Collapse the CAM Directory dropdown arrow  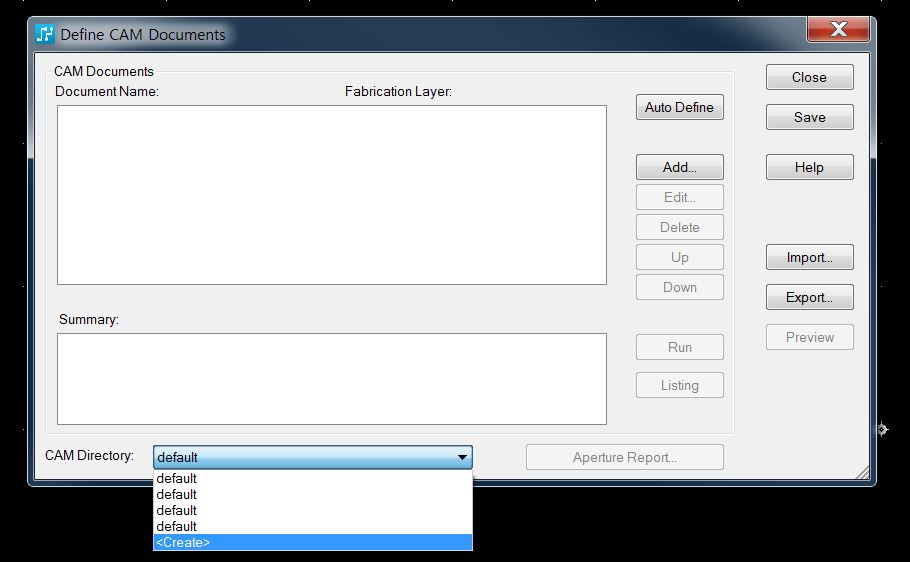pyautogui.click(x=462, y=457)
